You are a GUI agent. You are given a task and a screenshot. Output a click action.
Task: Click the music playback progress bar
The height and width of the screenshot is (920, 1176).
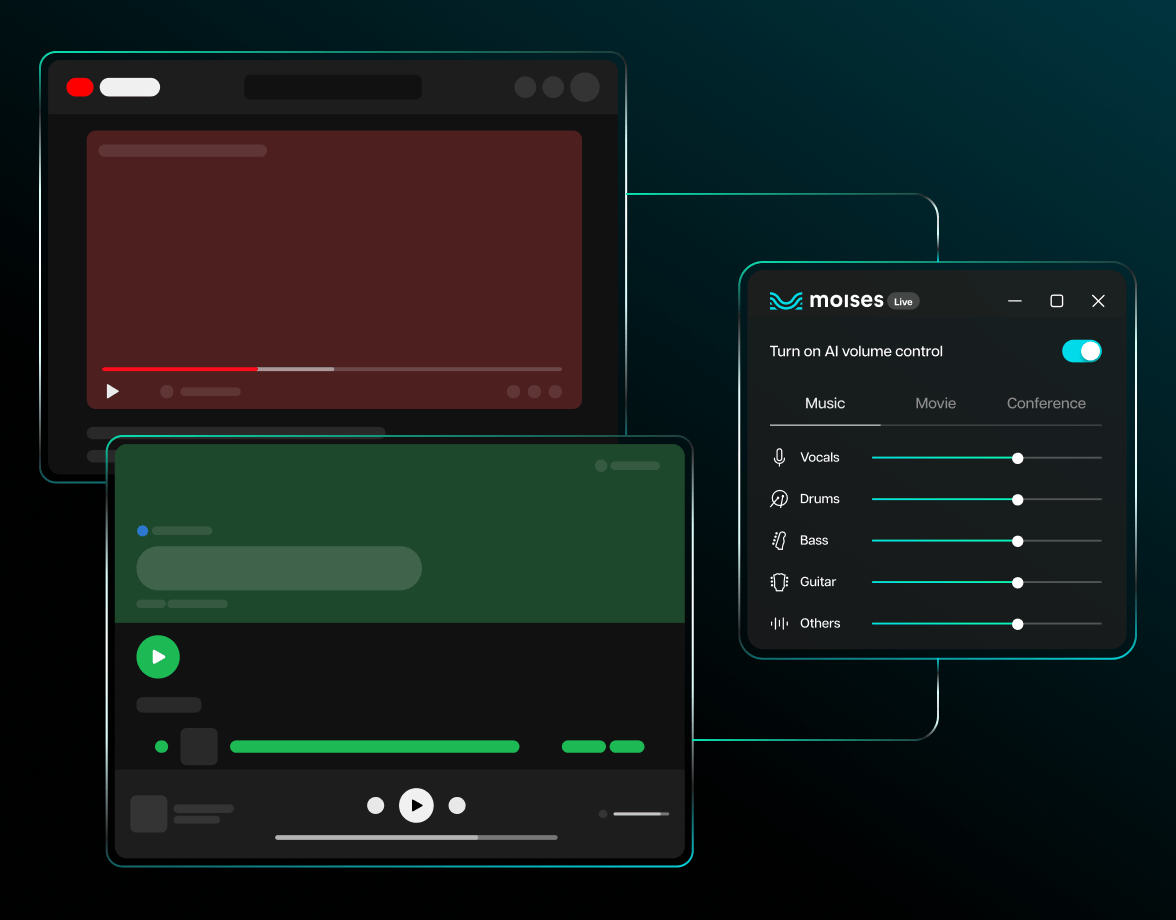pyautogui.click(x=416, y=838)
